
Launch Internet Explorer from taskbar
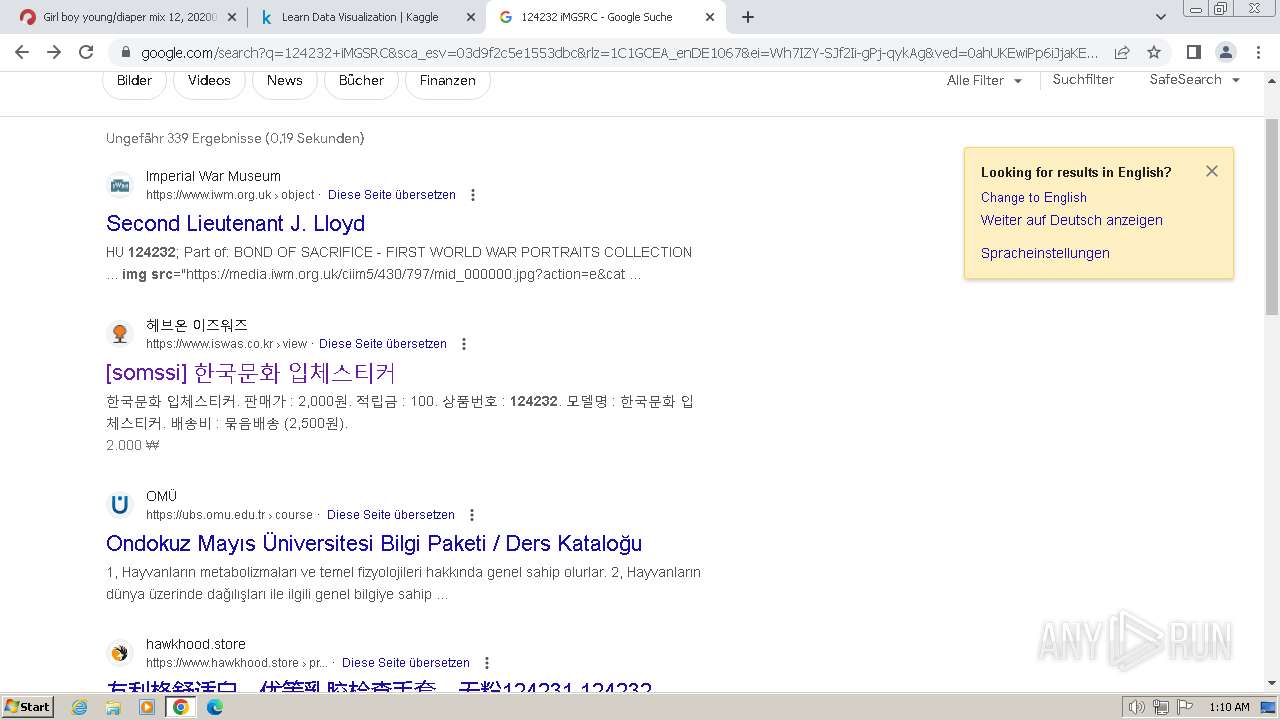[80, 707]
